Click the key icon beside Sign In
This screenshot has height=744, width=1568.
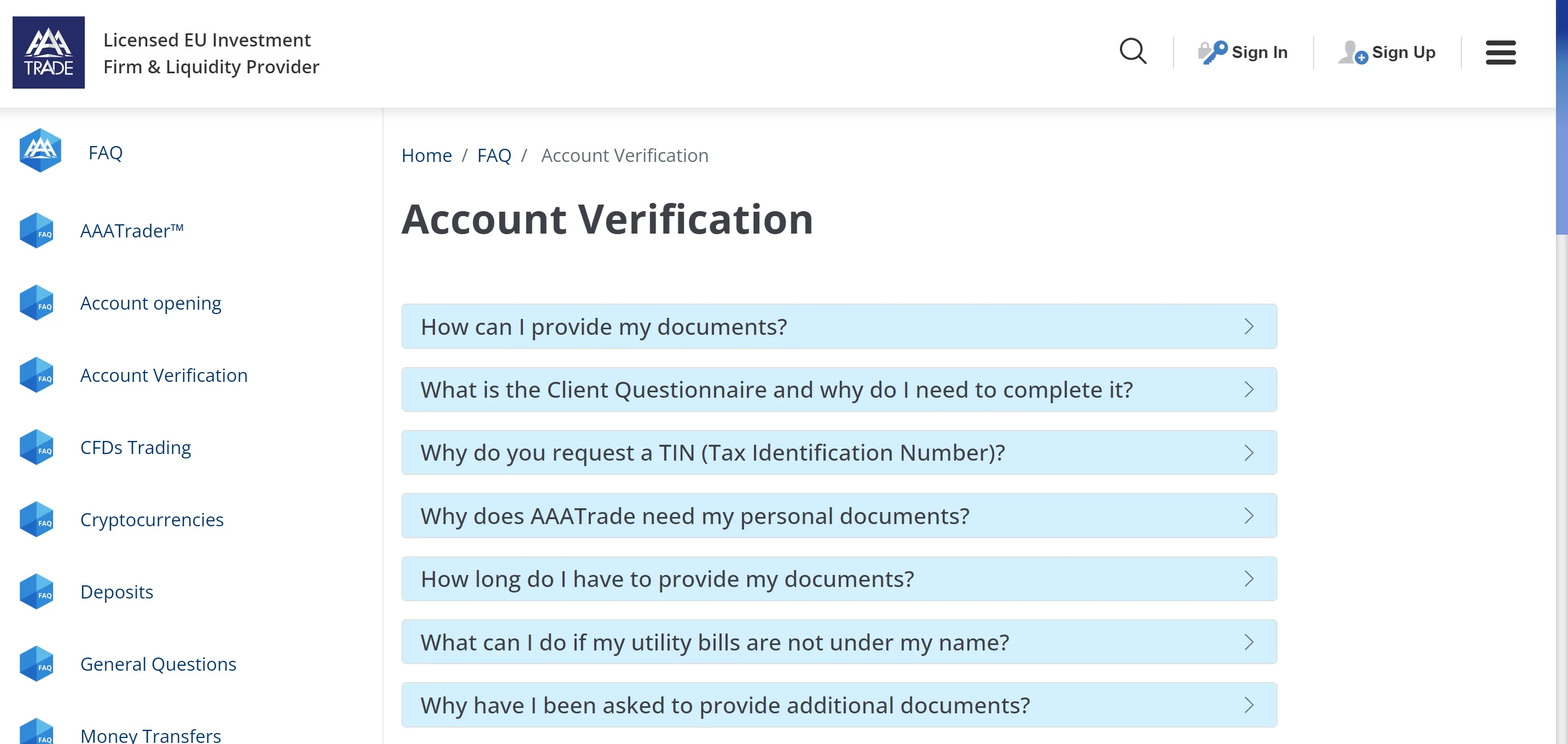[1212, 53]
